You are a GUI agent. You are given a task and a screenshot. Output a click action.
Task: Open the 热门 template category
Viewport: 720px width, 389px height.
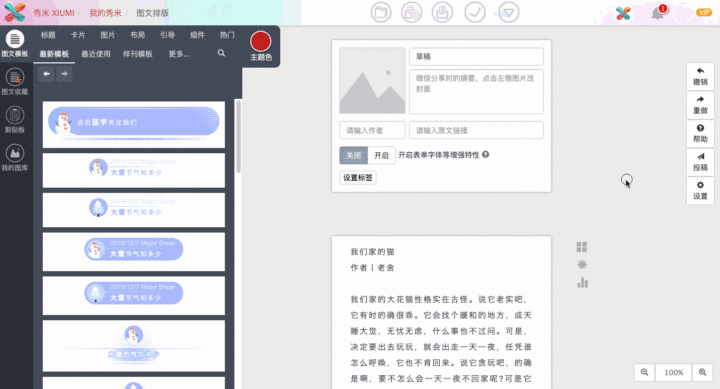[x=227, y=35]
